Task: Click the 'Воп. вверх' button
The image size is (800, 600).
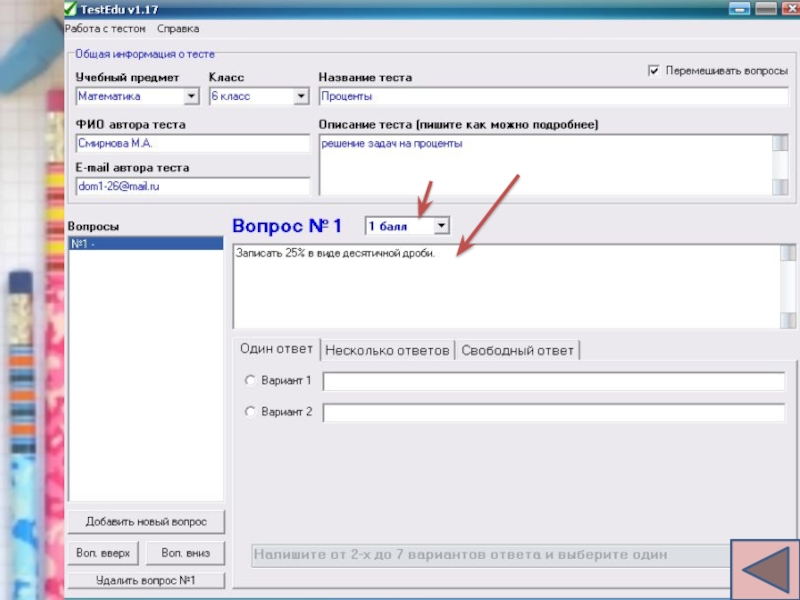Action: tap(103, 553)
